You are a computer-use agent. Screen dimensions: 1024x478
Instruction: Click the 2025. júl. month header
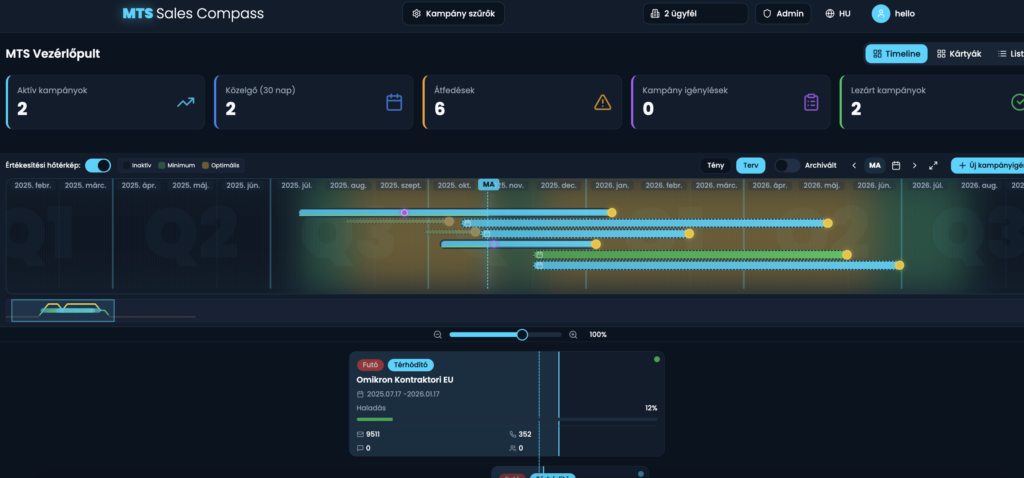[296, 185]
